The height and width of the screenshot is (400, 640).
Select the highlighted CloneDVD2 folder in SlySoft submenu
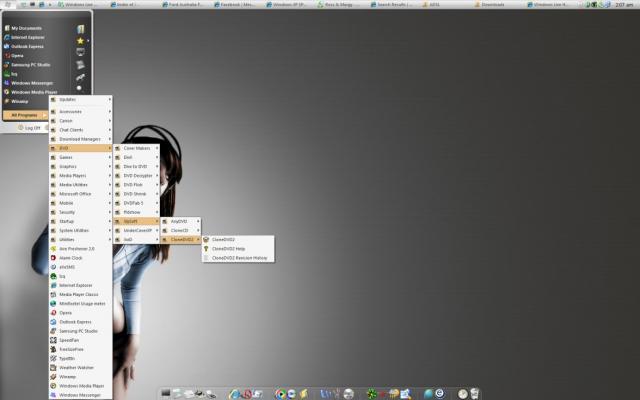click(181, 240)
